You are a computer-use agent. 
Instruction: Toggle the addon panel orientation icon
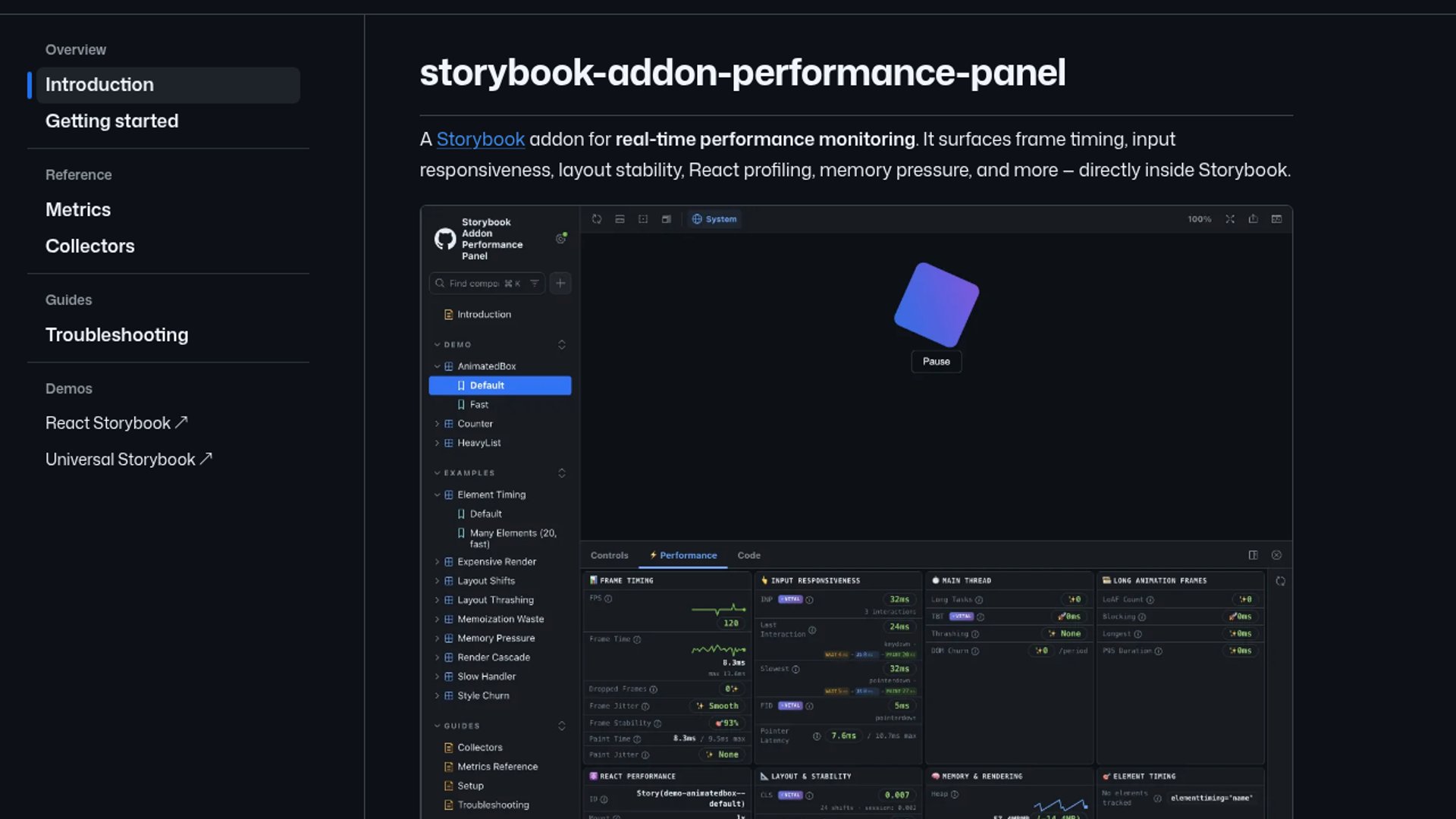click(x=1254, y=555)
